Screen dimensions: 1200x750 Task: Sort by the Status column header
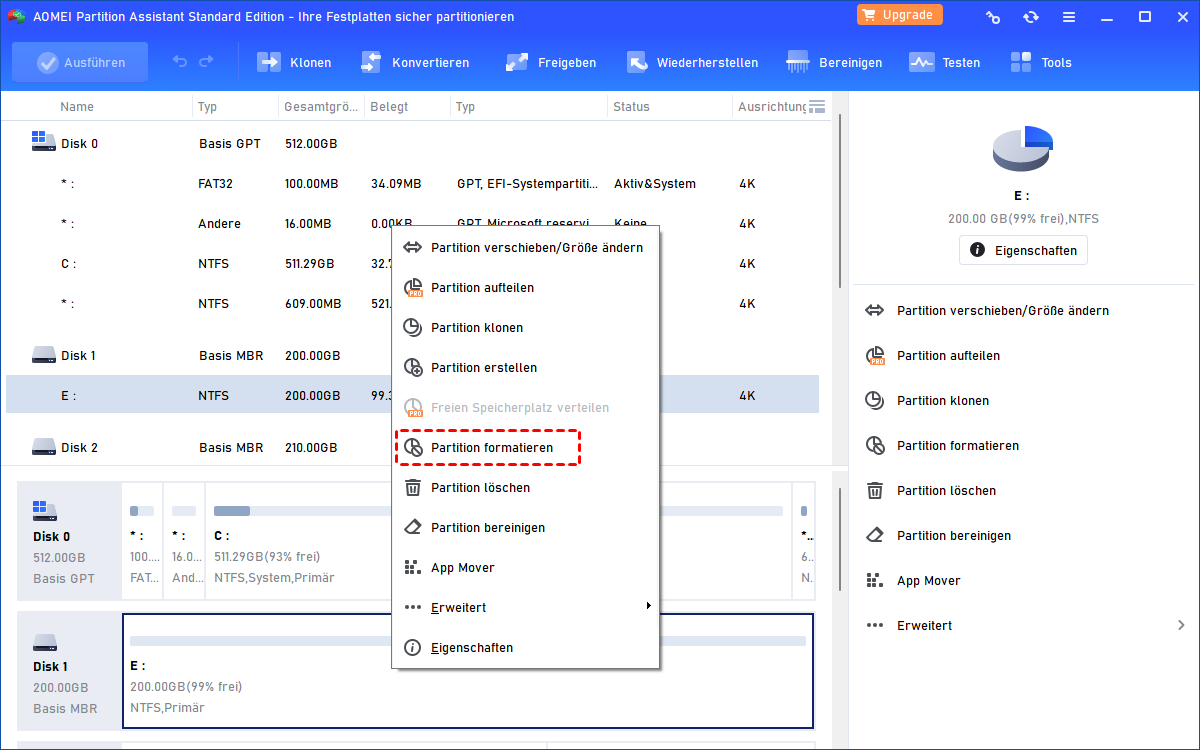point(632,106)
